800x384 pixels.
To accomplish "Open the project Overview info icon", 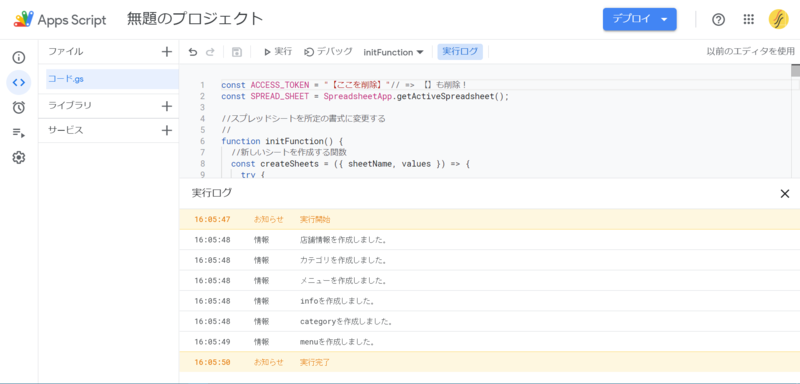I will point(19,57).
